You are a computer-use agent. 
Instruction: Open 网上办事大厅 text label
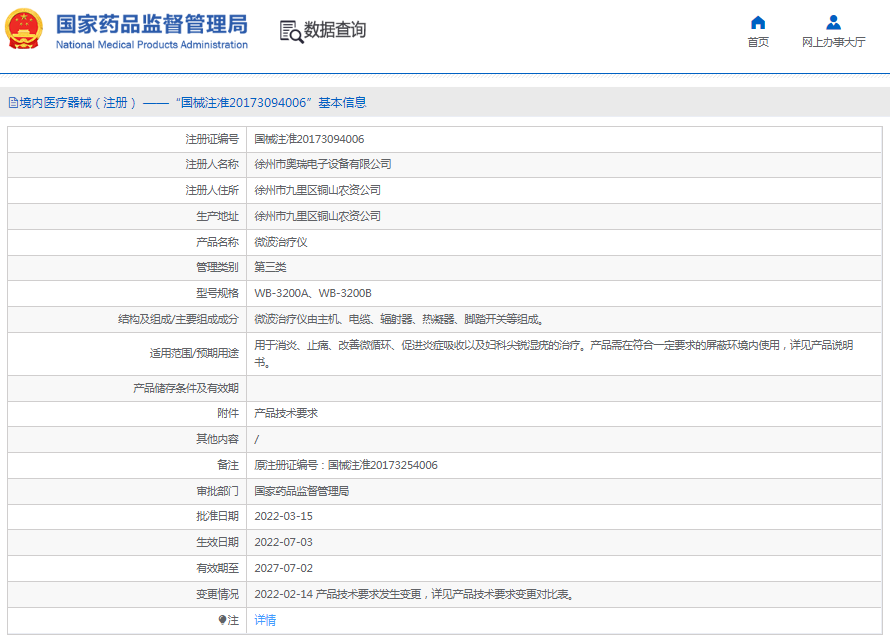coord(833,42)
